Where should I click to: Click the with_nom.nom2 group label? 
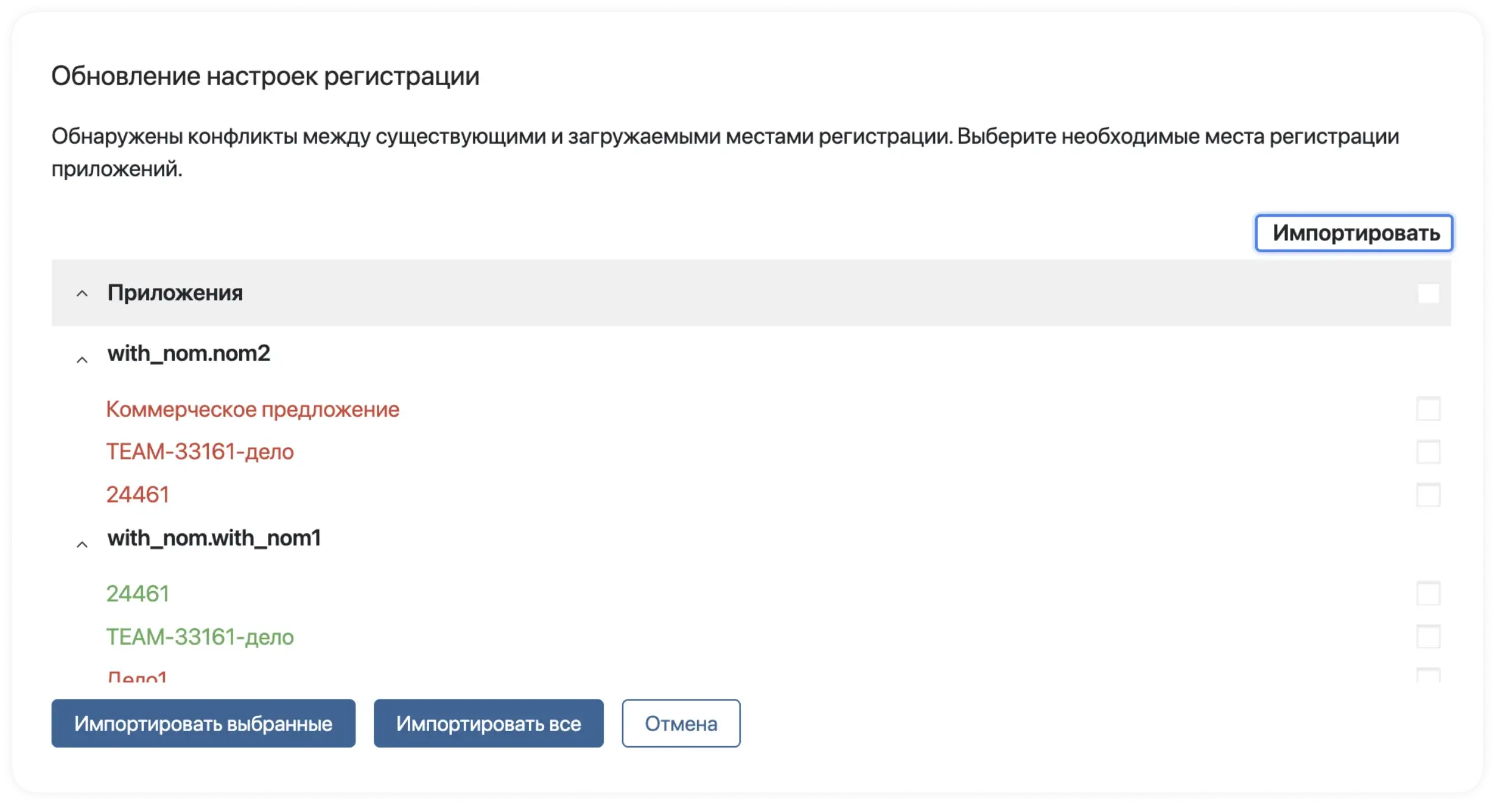[x=189, y=354]
